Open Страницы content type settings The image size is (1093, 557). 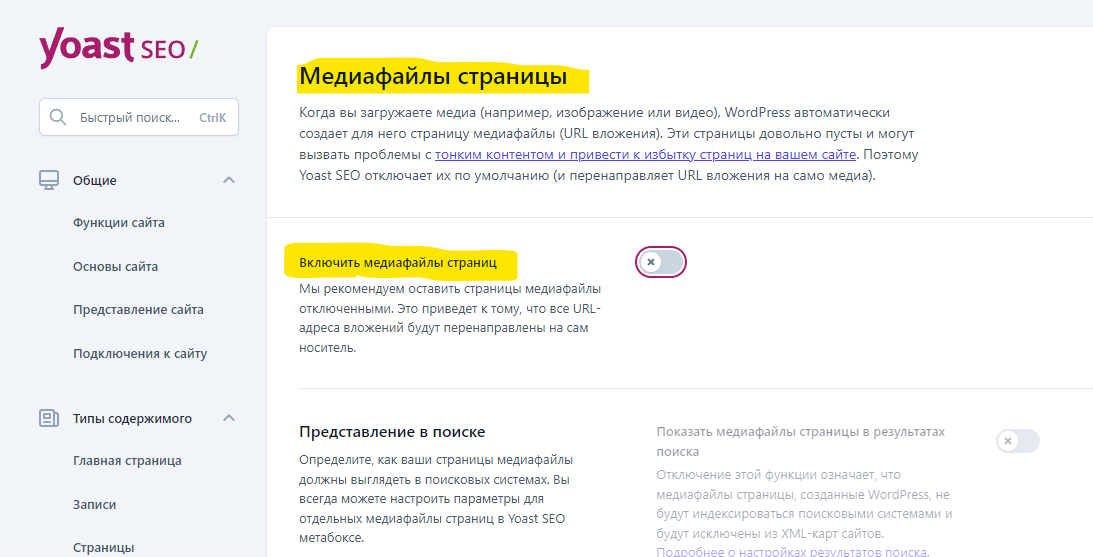pos(104,548)
